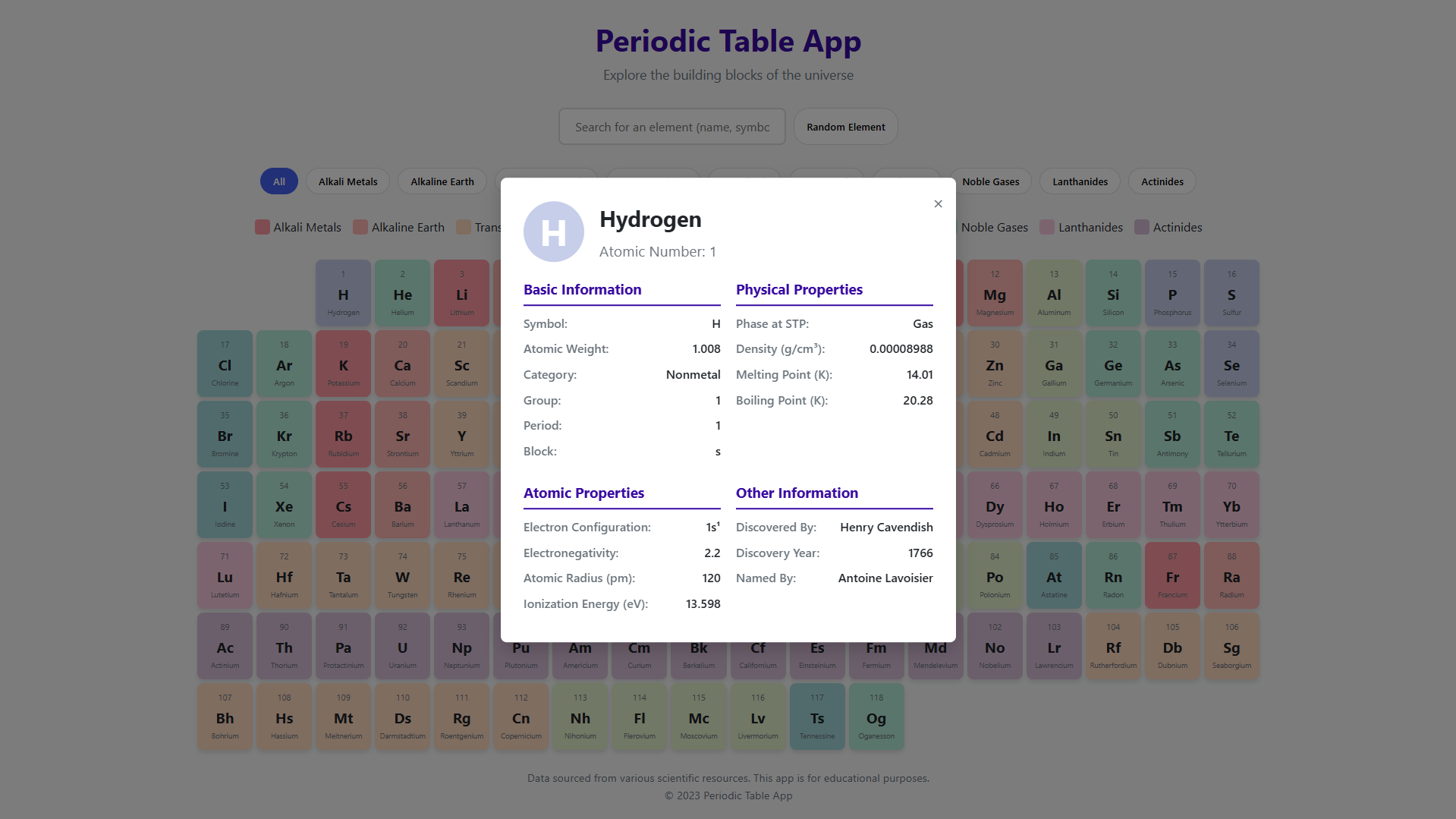Click the Alkaline Earth legend swatch
Image resolution: width=1456 pixels, height=819 pixels.
(360, 227)
